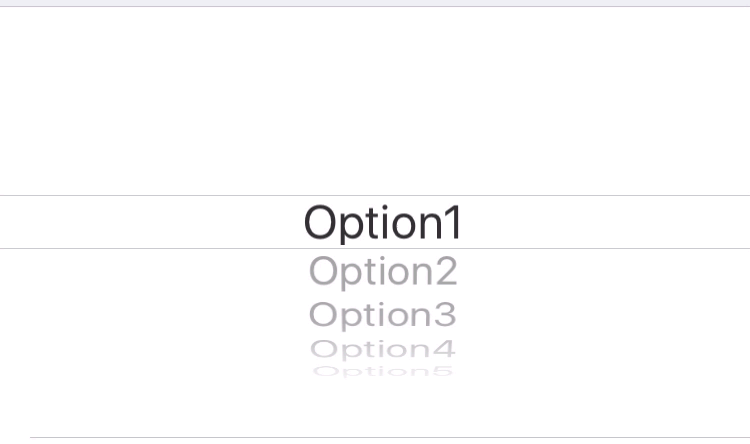Select Option2 in the picker wheel
Screen dimensions: 750x444
383,272
